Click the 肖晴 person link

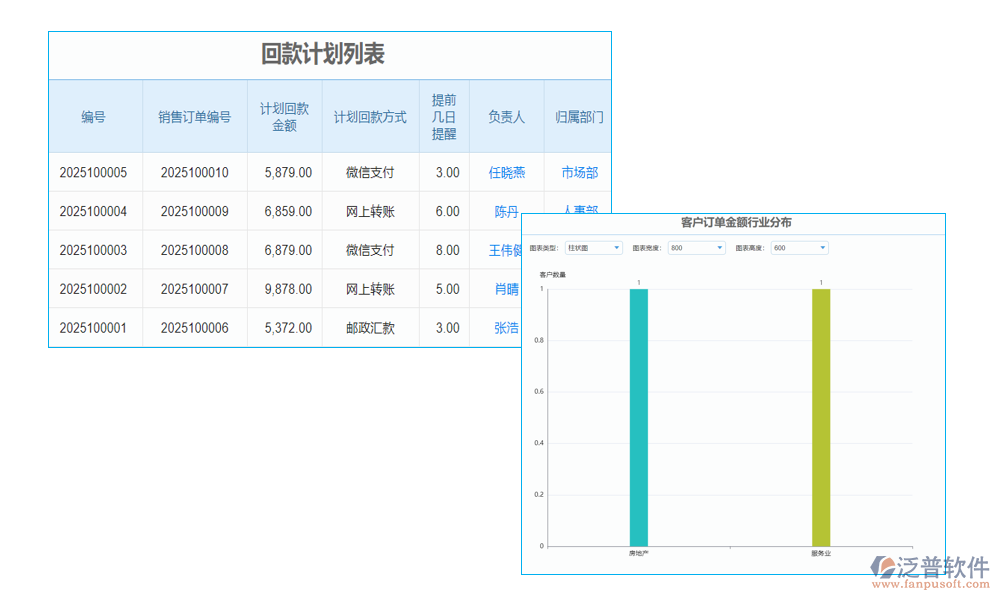point(505,289)
